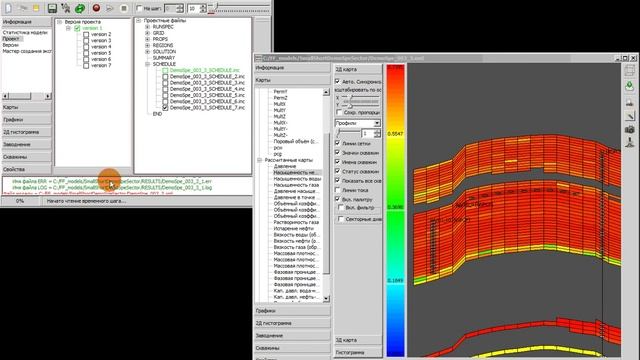Enable 'Вкл. фильтр' filter checkbox
640x360 pixels.
tap(341, 208)
